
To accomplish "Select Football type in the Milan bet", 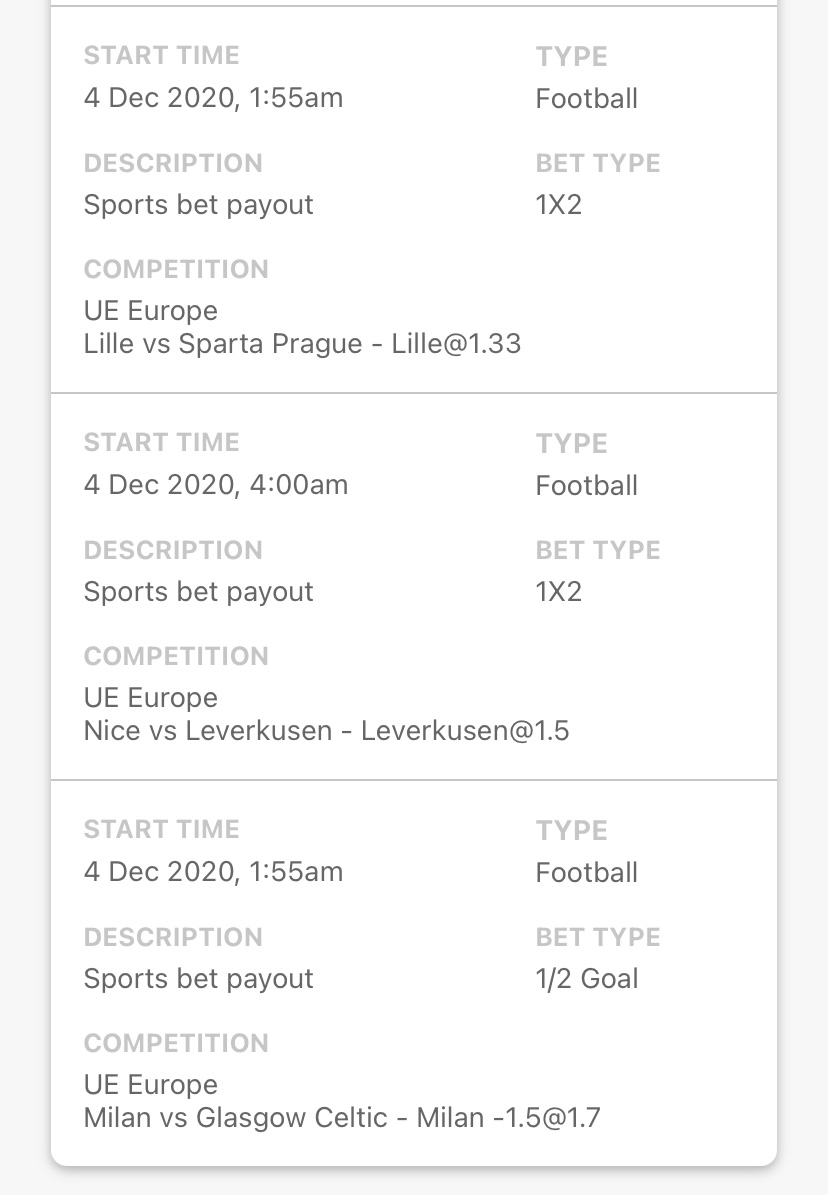I will pos(587,873).
